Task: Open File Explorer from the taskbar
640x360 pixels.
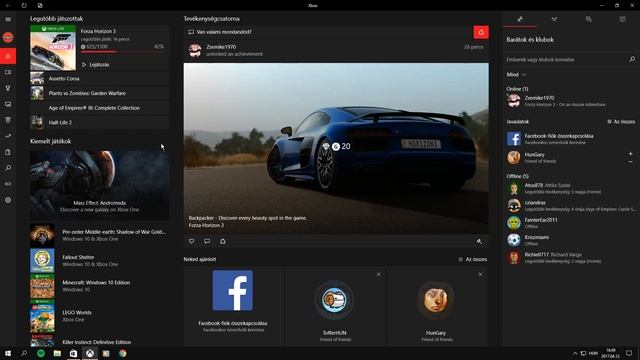Action: click(57, 353)
